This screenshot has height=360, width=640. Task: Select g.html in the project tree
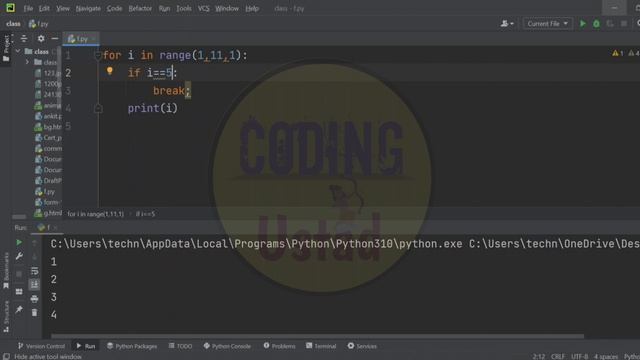click(48, 213)
